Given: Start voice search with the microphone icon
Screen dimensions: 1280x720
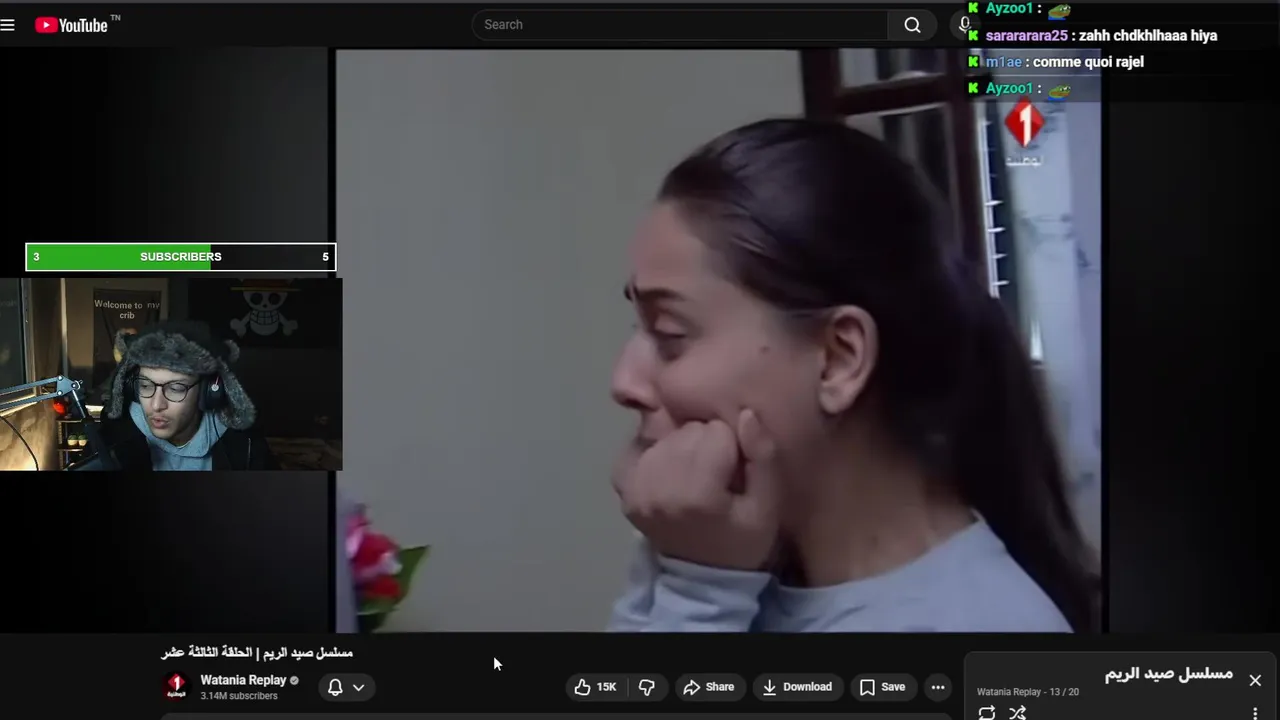Looking at the screenshot, I should tap(963, 25).
